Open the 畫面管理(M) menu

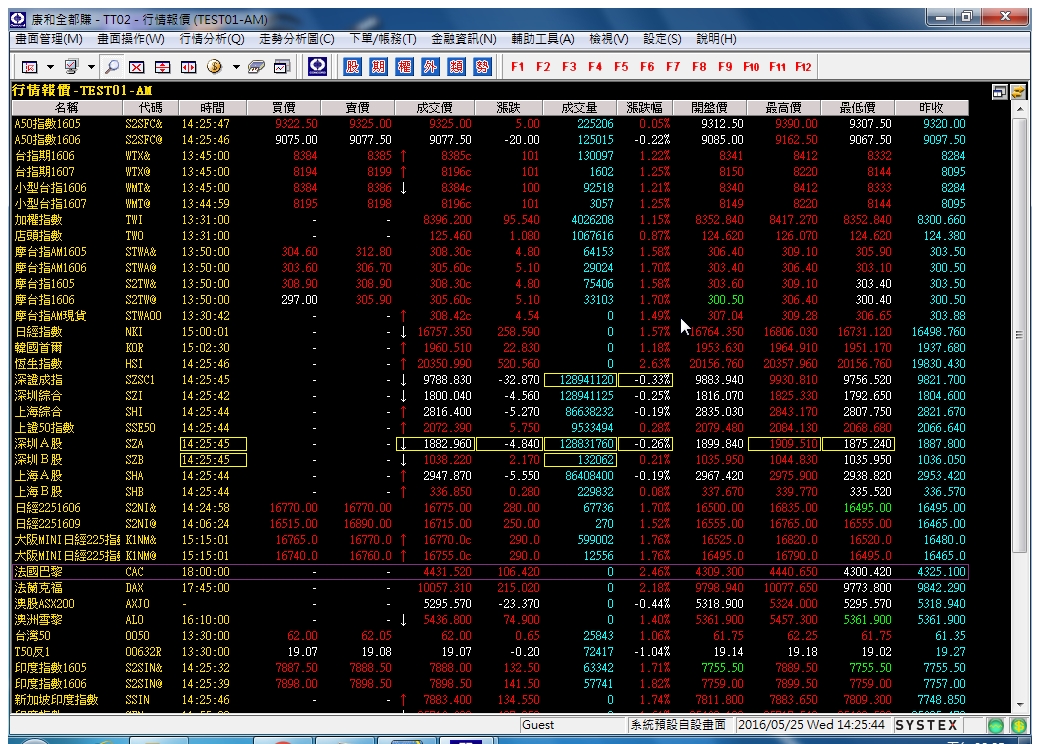tap(49, 39)
